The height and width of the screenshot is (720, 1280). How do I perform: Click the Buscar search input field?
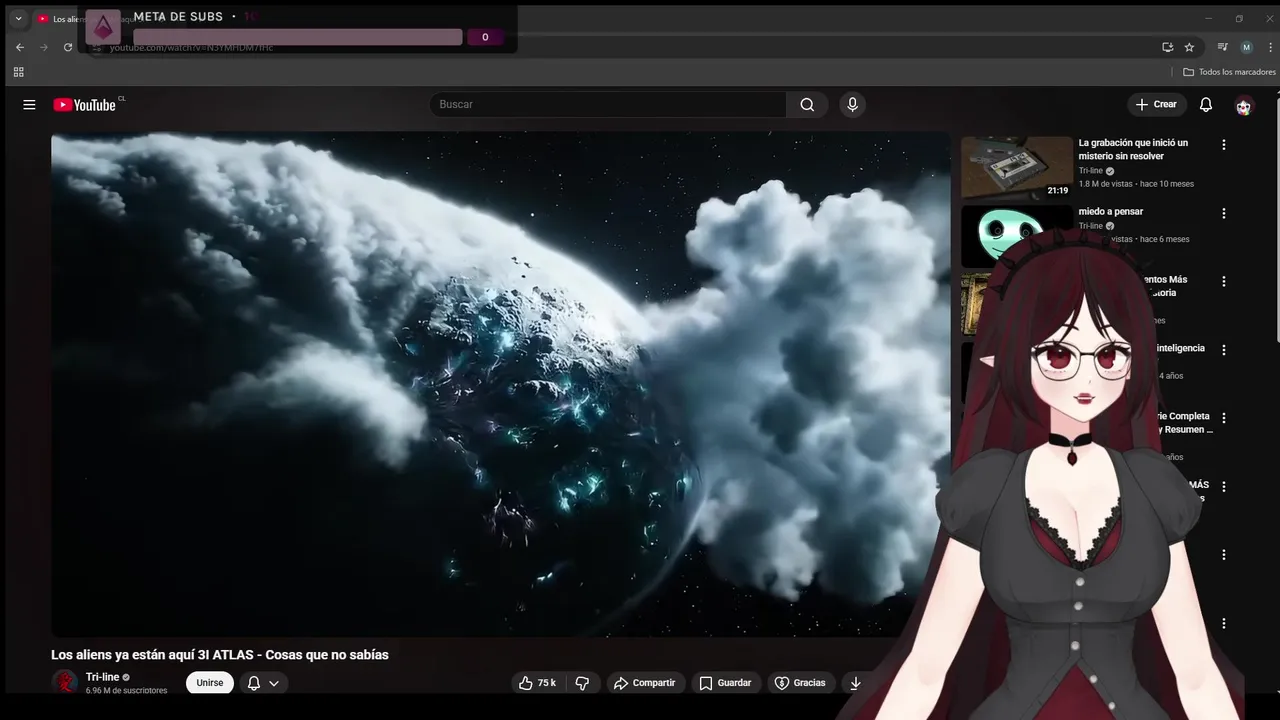coord(608,105)
